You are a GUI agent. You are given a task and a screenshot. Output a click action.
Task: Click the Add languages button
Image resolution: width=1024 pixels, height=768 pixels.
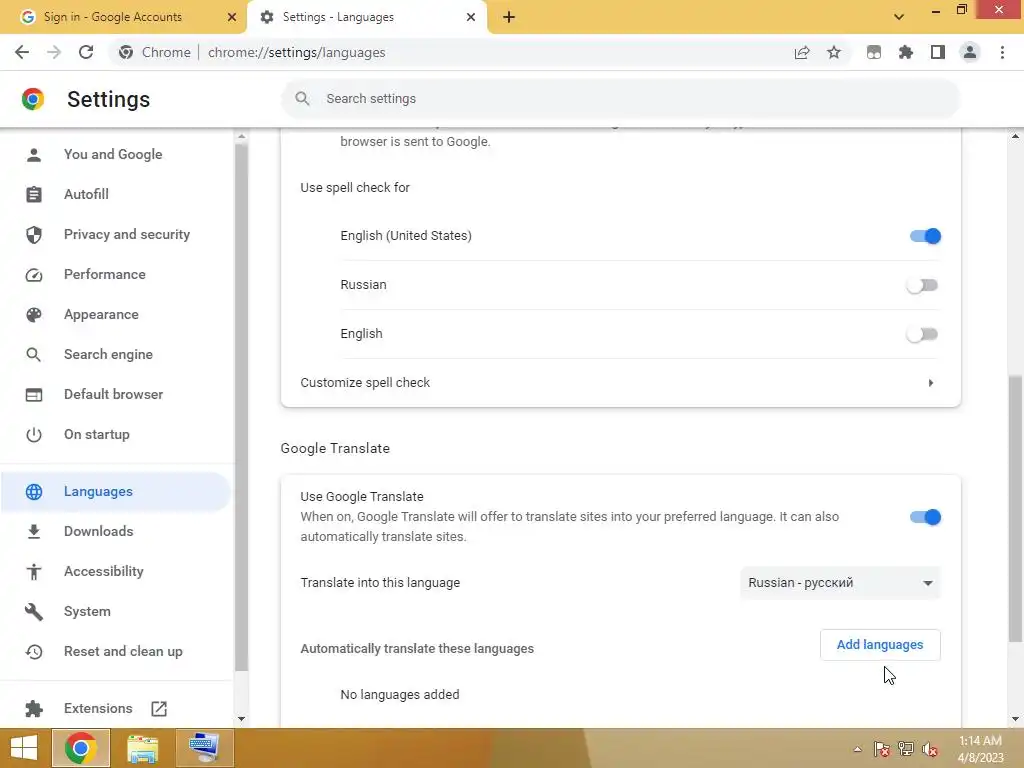tap(880, 645)
